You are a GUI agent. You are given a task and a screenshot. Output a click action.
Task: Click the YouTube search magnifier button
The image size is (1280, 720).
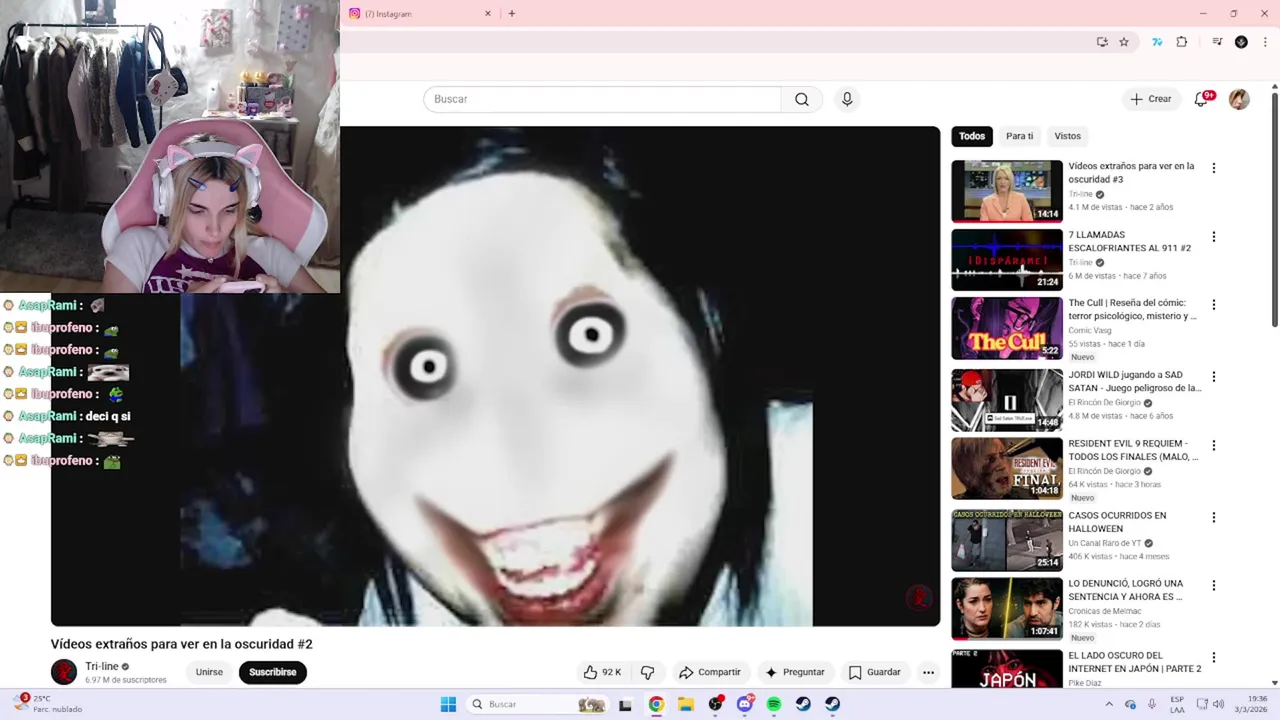click(x=801, y=99)
